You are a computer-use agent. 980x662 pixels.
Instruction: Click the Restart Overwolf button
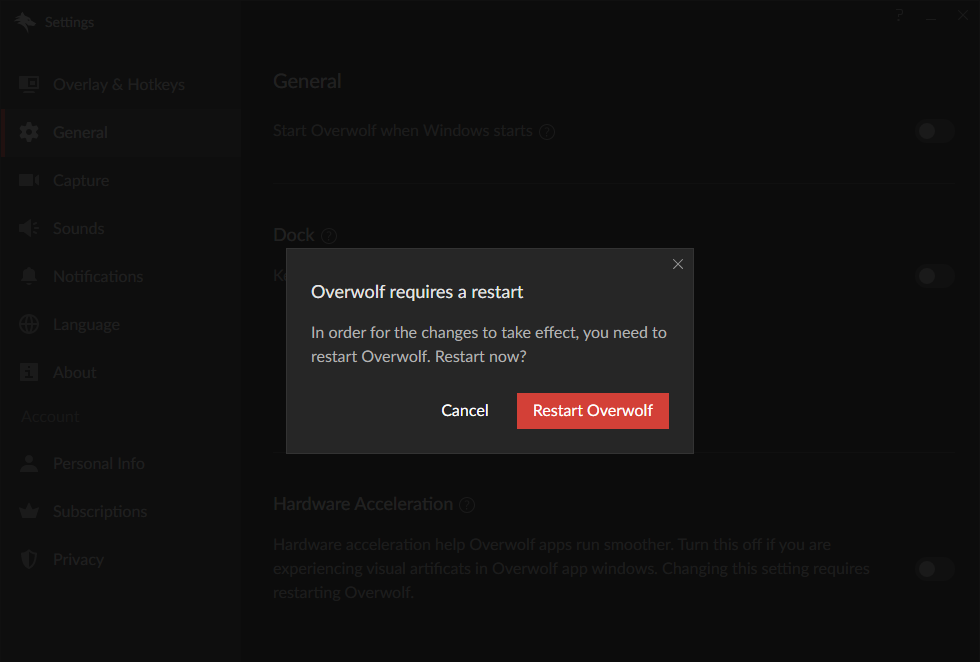[x=592, y=411]
